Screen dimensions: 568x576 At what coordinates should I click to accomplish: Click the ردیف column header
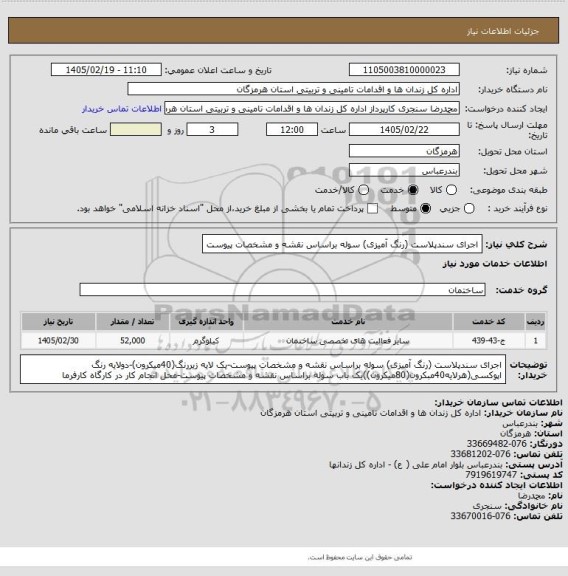tap(536, 322)
